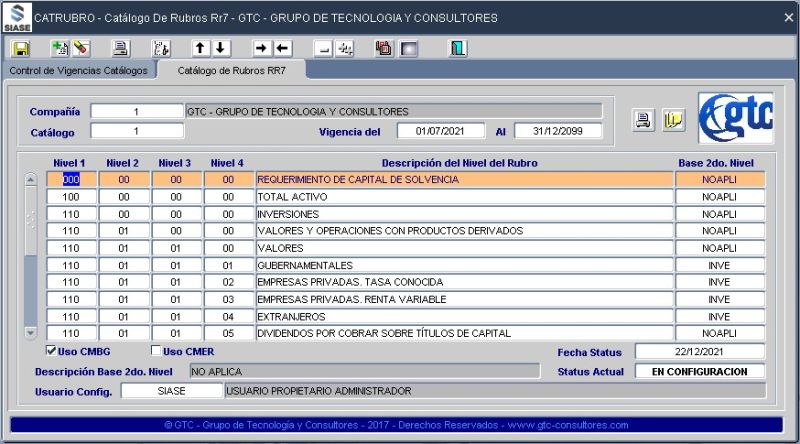Click the eraser clear record toolbar icon
Image resolution: width=800 pixels, height=444 pixels.
pos(81,48)
